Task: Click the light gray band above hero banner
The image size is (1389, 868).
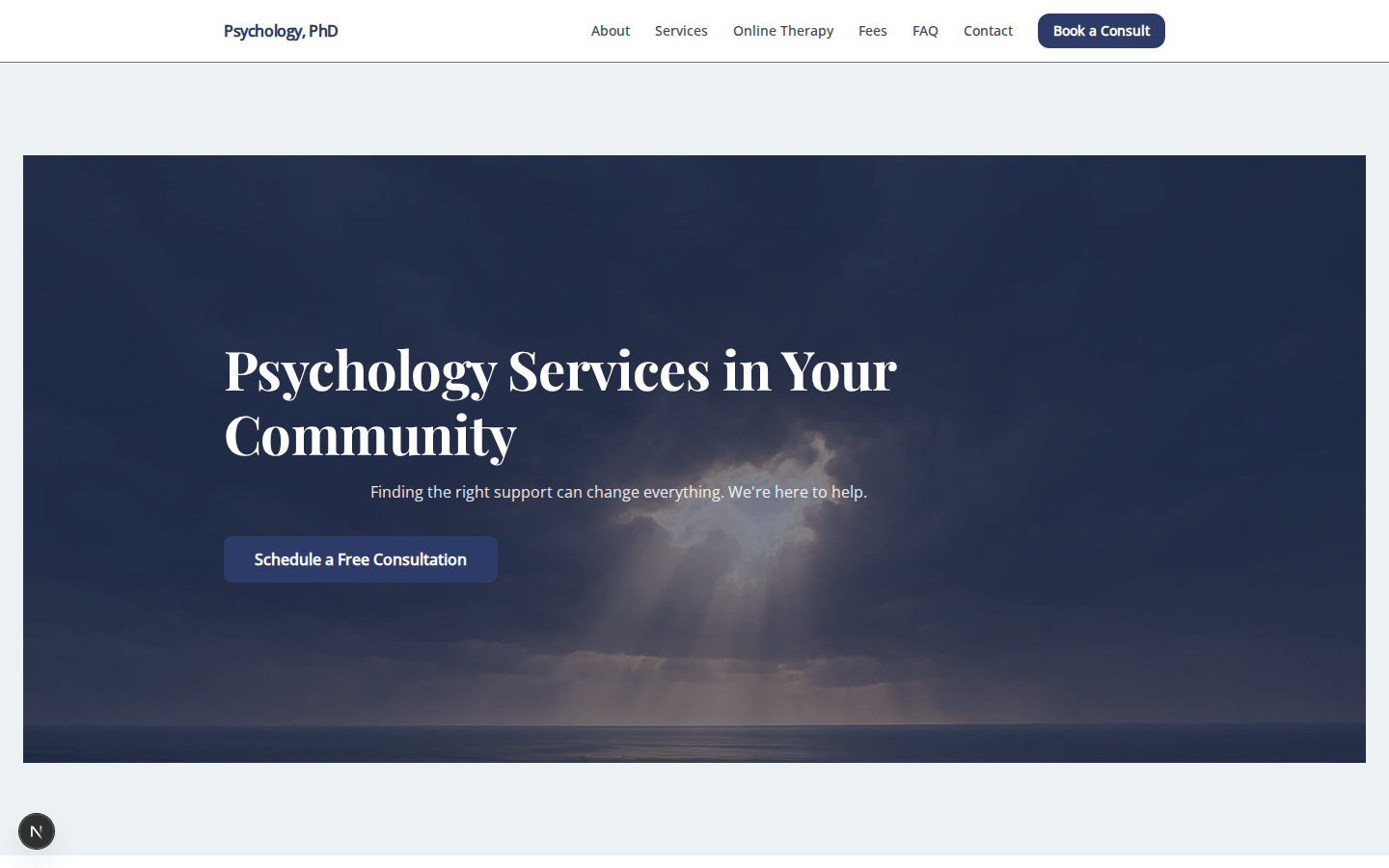Action: click(x=694, y=108)
